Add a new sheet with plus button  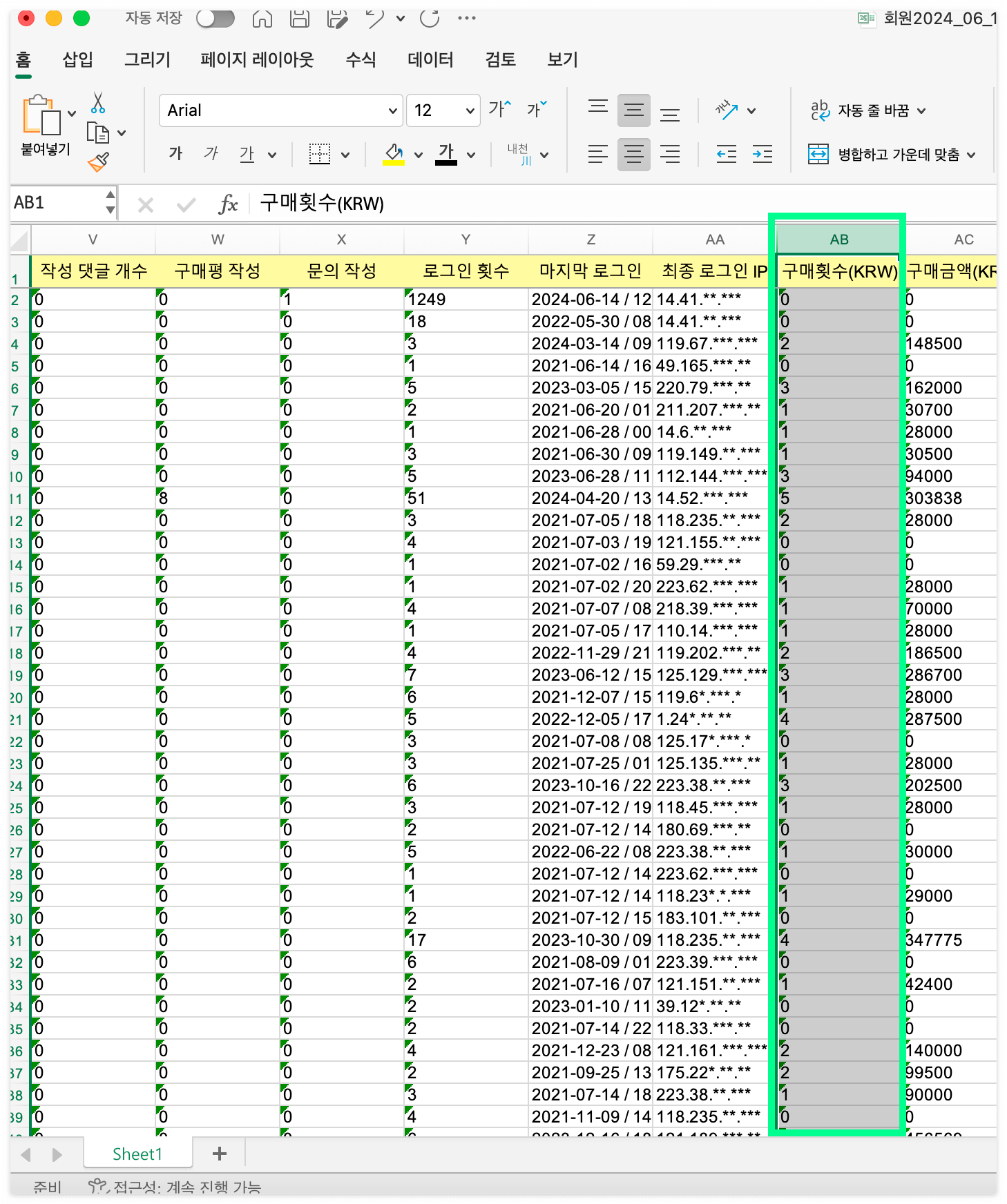click(220, 1153)
